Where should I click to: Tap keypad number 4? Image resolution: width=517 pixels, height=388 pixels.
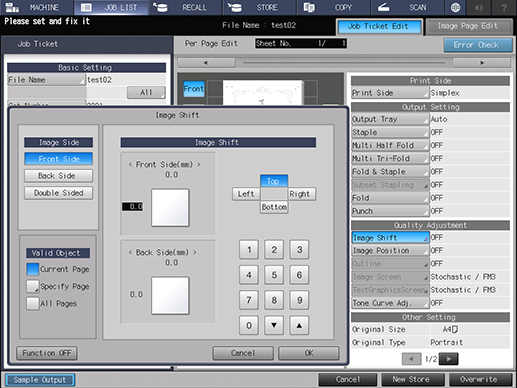pos(249,275)
